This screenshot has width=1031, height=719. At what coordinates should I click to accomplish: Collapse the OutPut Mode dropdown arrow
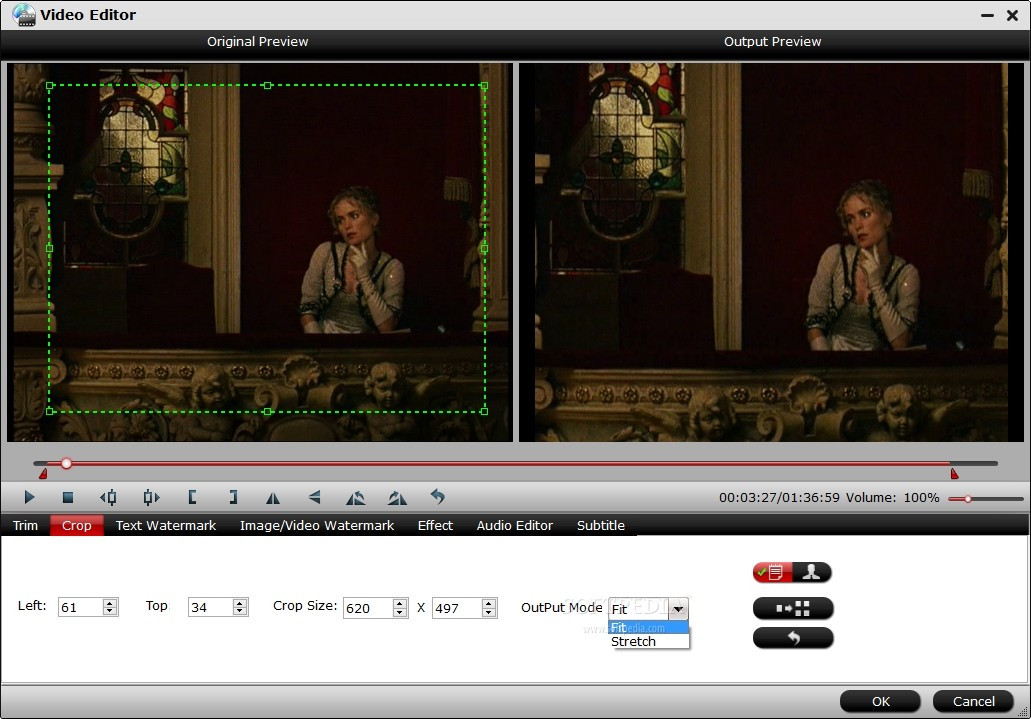678,609
